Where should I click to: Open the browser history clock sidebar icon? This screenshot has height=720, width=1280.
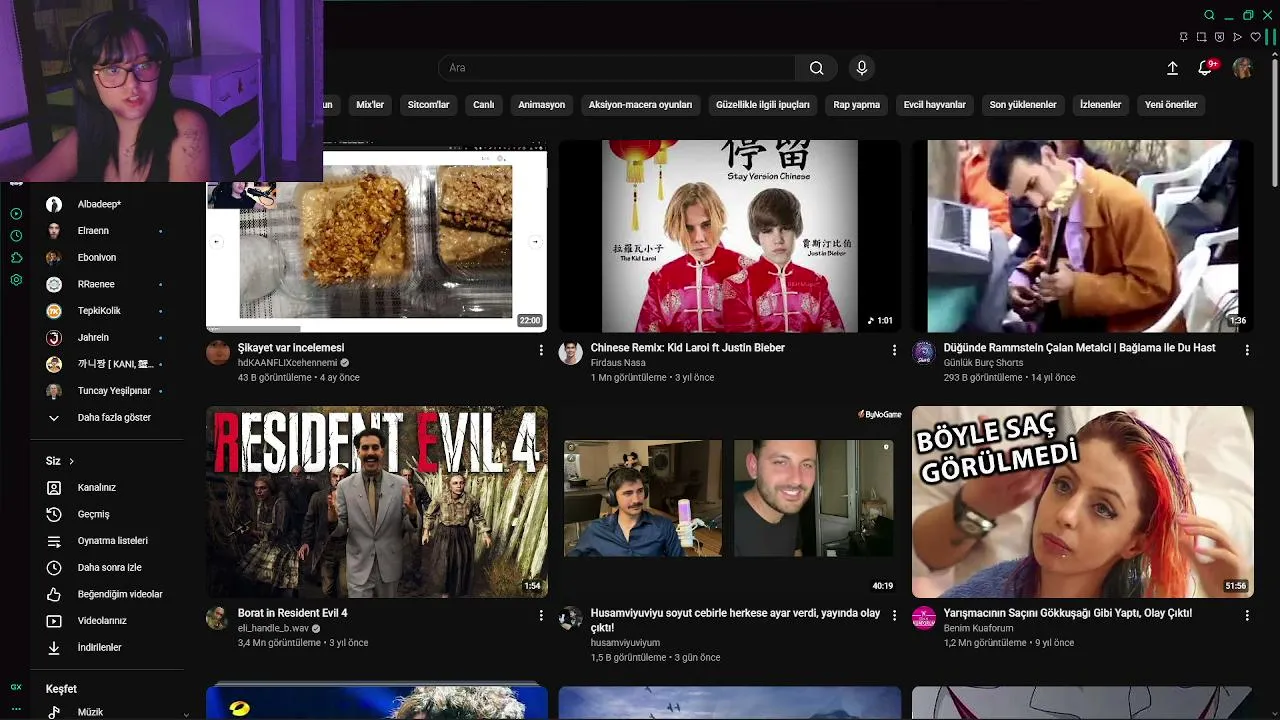coord(16,236)
